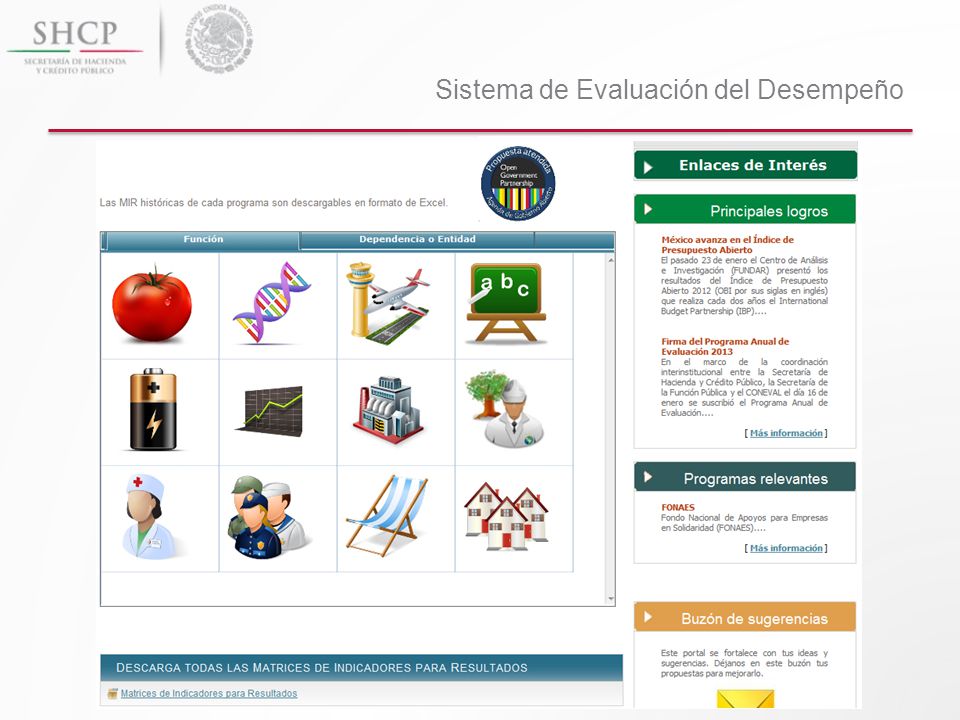
Task: Click the red tomato icon
Action: tap(152, 305)
